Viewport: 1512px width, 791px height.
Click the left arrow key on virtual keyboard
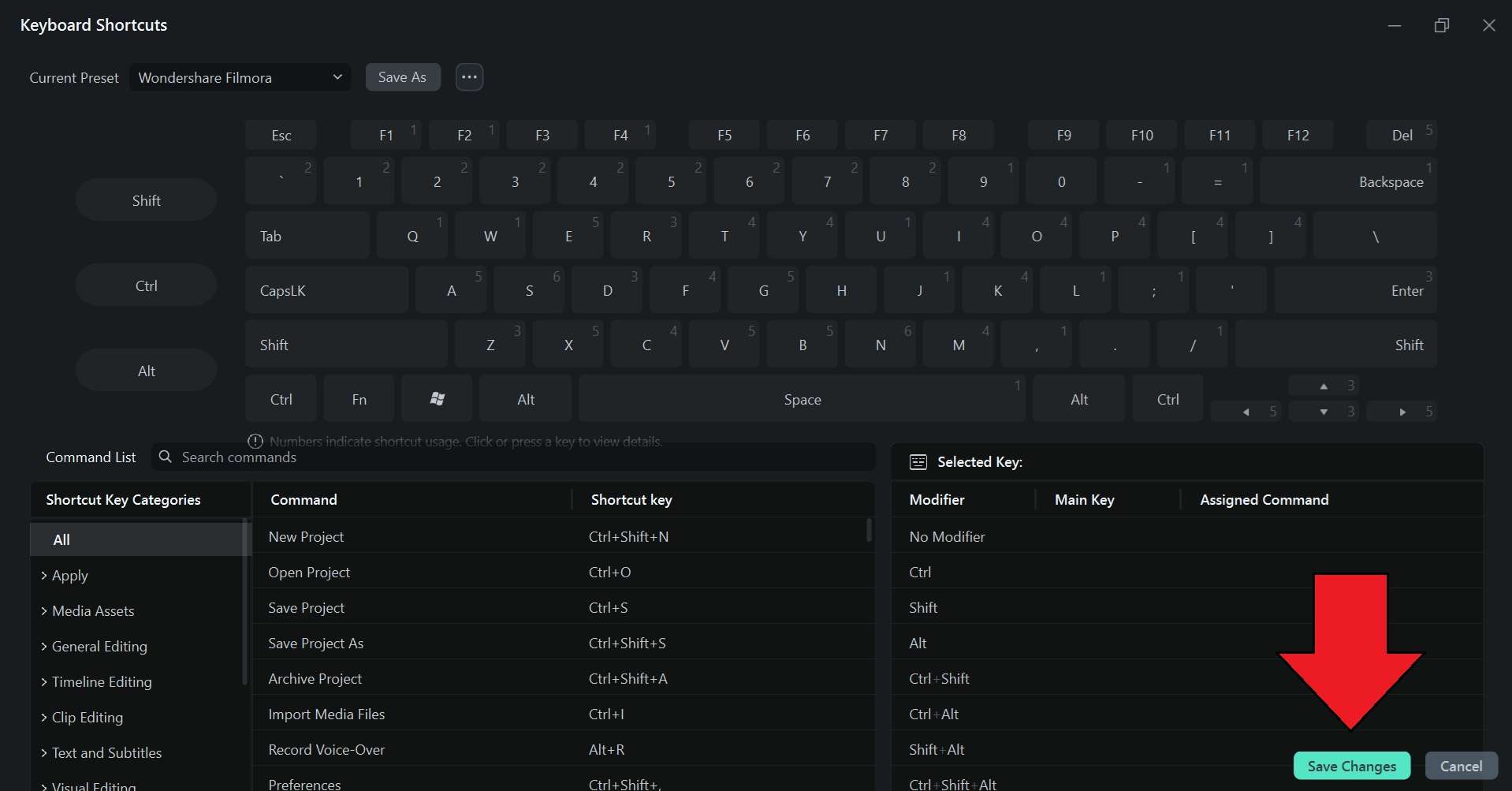click(x=1246, y=412)
